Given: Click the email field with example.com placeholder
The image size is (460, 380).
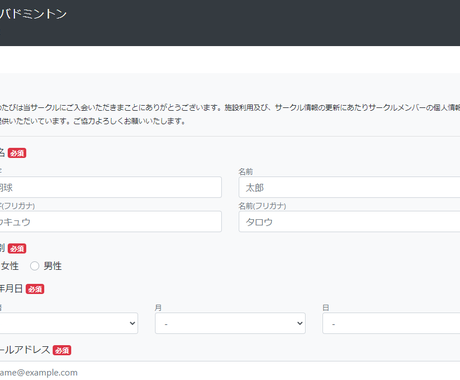Looking at the screenshot, I should click(x=230, y=372).
